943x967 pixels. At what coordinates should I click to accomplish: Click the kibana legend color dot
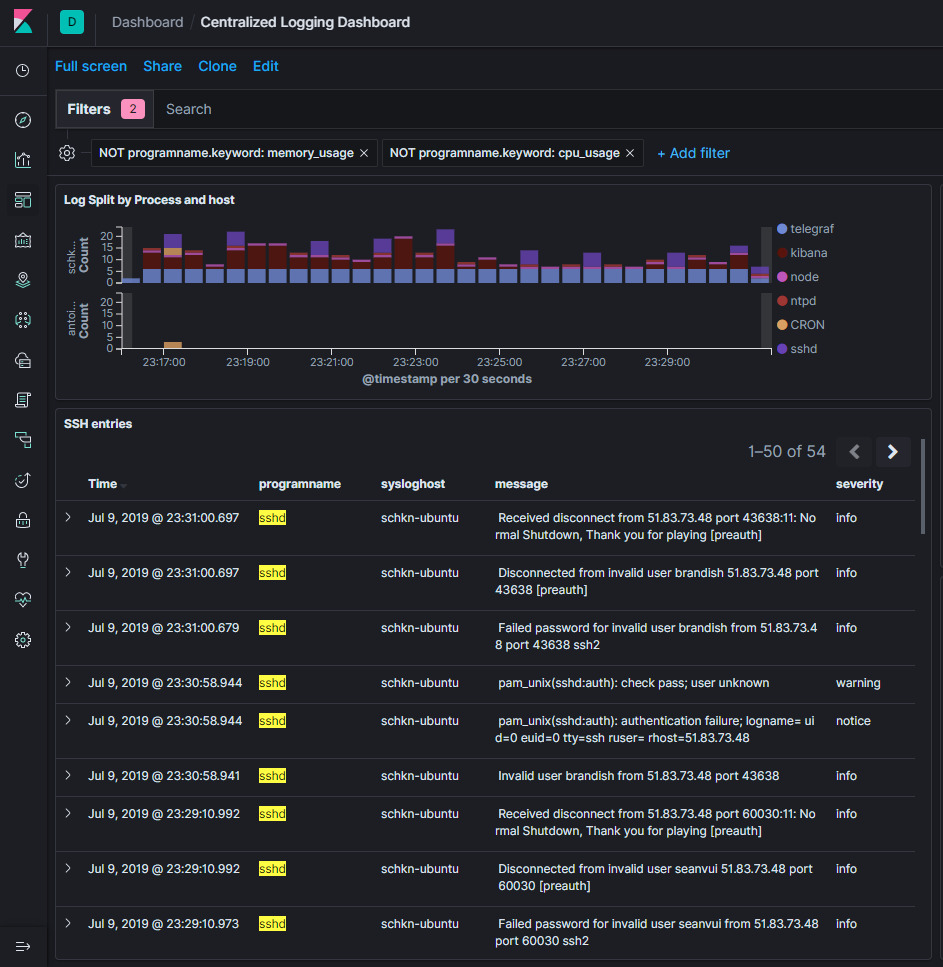[782, 253]
